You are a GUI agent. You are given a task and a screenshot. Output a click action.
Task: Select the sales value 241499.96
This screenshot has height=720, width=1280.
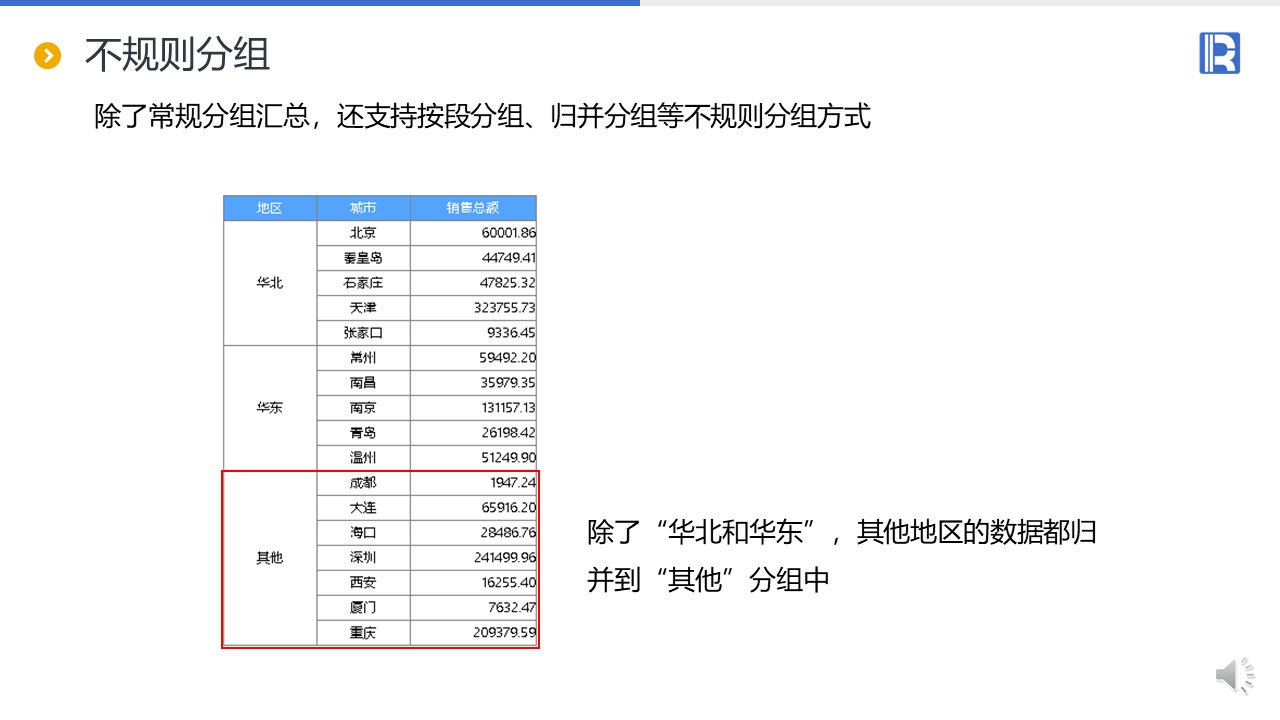point(504,558)
